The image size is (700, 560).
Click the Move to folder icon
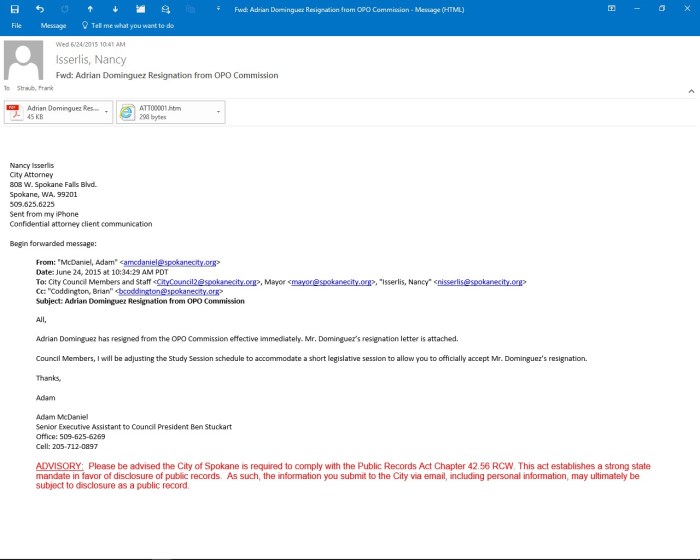[x=140, y=8]
